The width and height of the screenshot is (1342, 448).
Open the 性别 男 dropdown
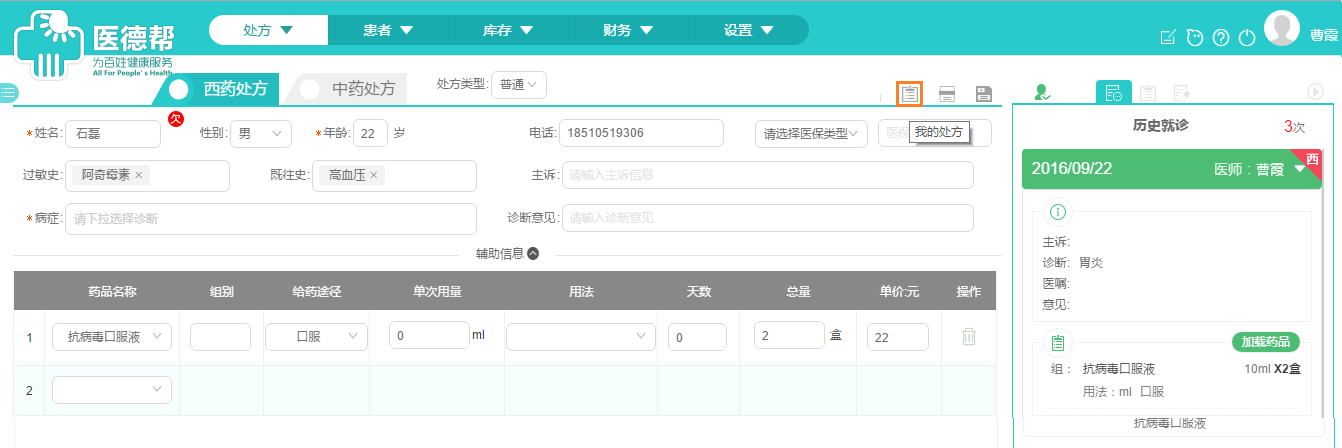260,133
